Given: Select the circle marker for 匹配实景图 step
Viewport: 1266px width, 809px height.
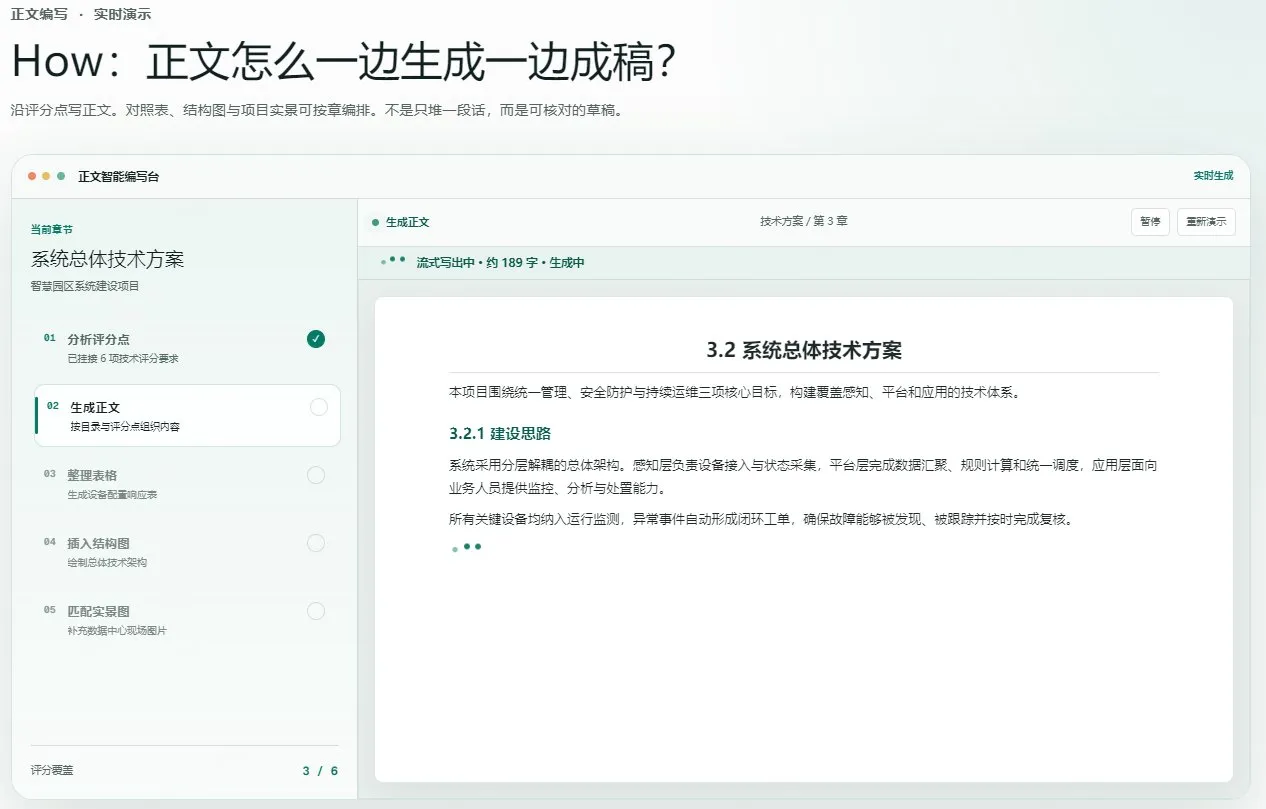Looking at the screenshot, I should [x=316, y=611].
